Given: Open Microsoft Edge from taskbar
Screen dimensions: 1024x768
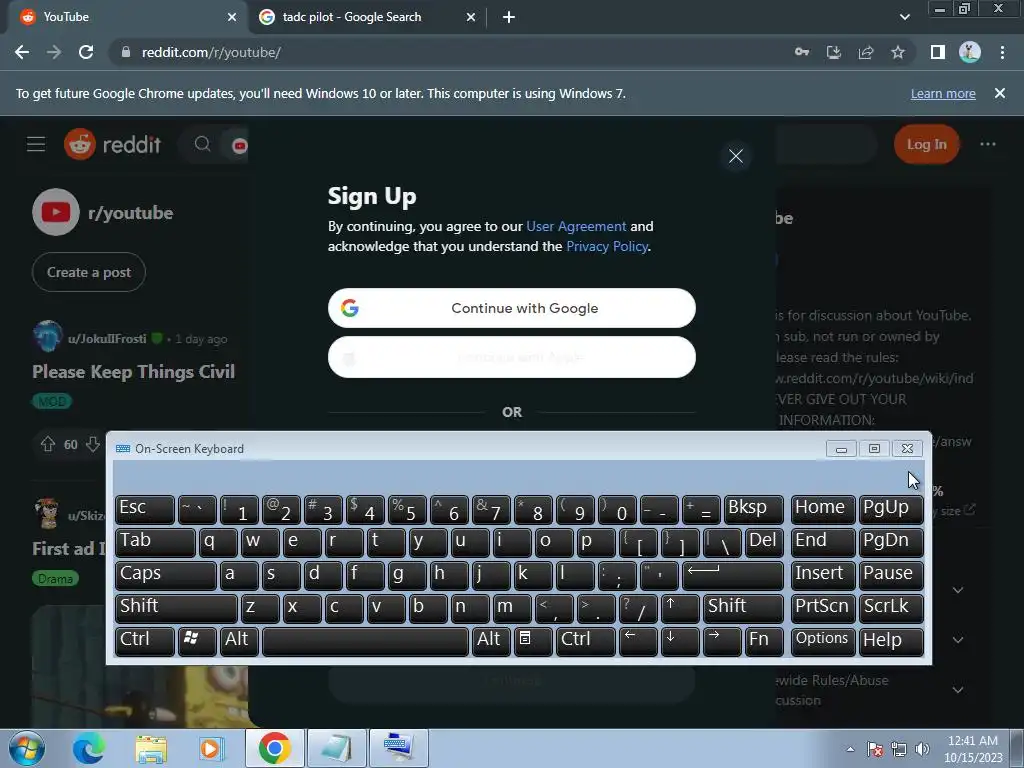Looking at the screenshot, I should click(x=89, y=748).
